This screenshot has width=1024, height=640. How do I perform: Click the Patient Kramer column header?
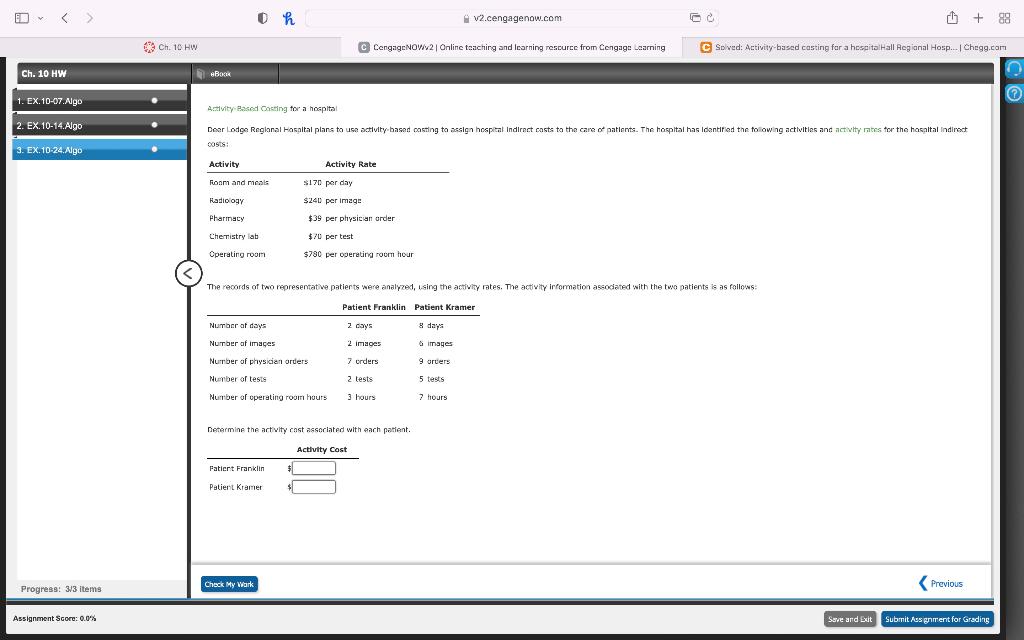click(x=445, y=307)
